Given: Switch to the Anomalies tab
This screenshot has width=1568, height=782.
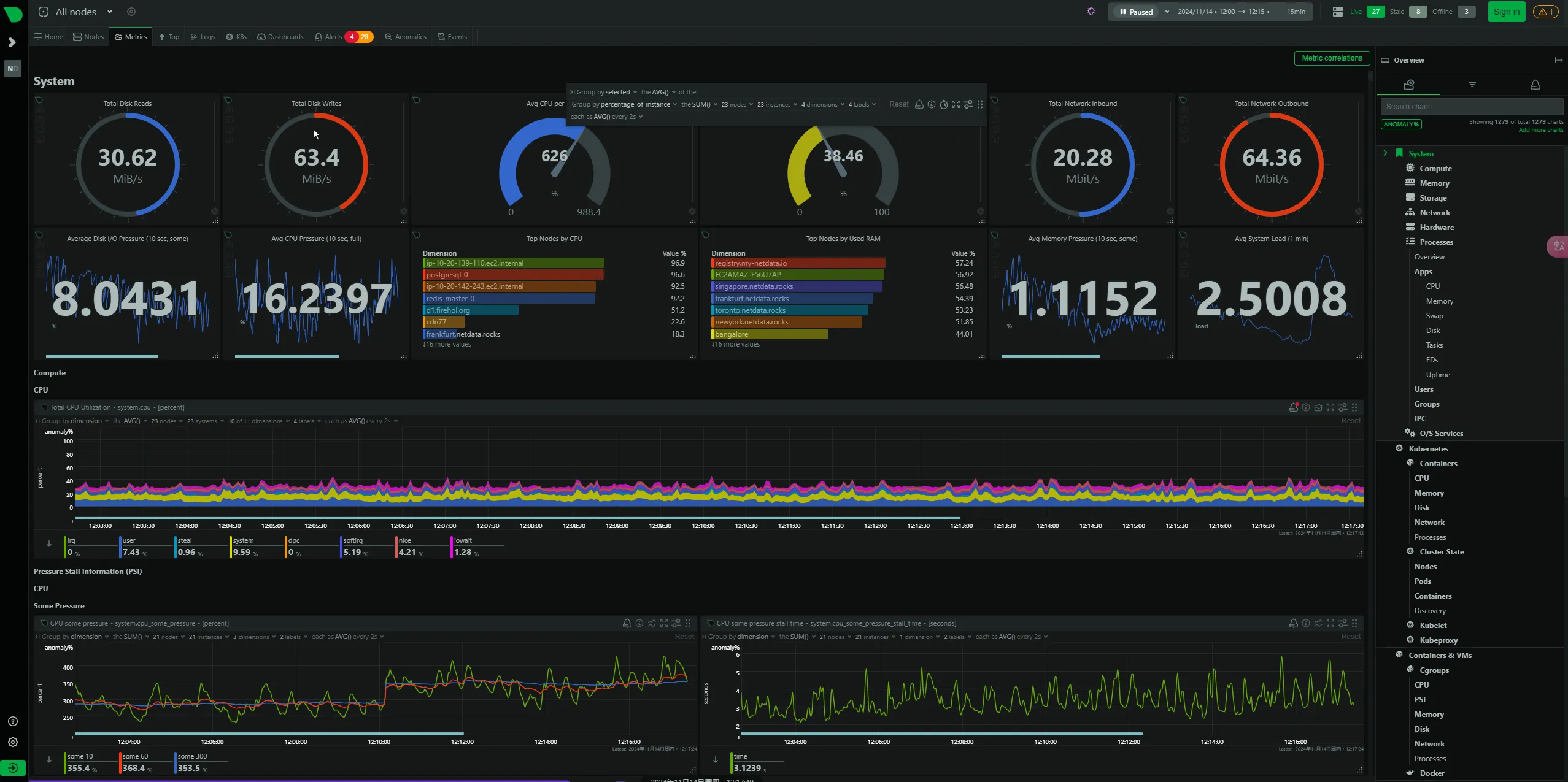Looking at the screenshot, I should 405,37.
